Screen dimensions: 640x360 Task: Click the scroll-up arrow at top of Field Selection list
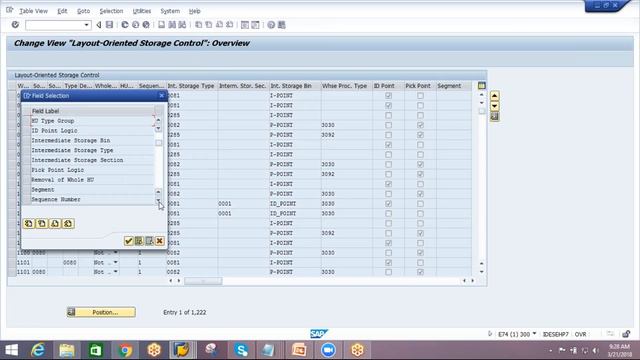[x=158, y=120]
